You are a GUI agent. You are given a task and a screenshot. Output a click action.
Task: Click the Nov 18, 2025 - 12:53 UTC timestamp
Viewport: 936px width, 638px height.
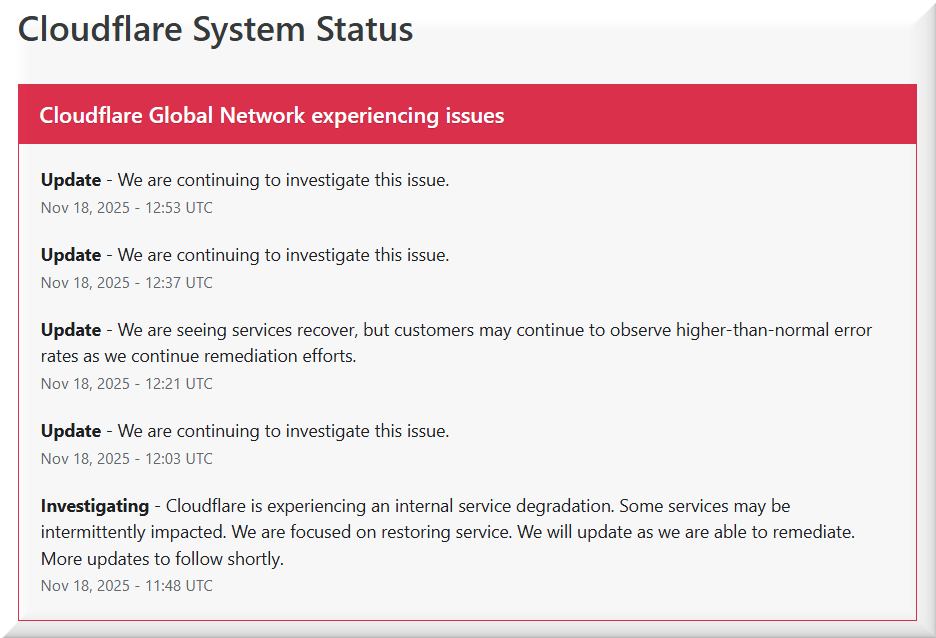126,208
